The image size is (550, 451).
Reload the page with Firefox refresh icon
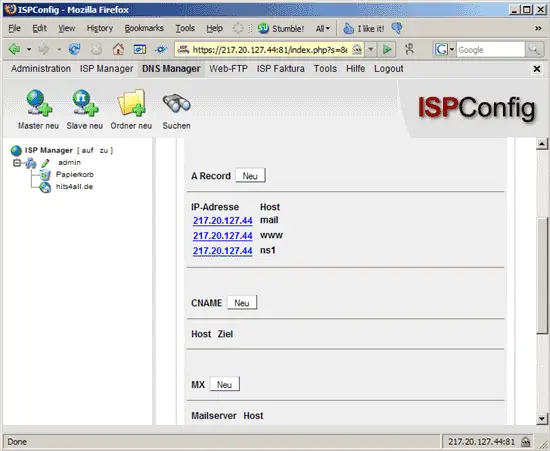(x=74, y=49)
